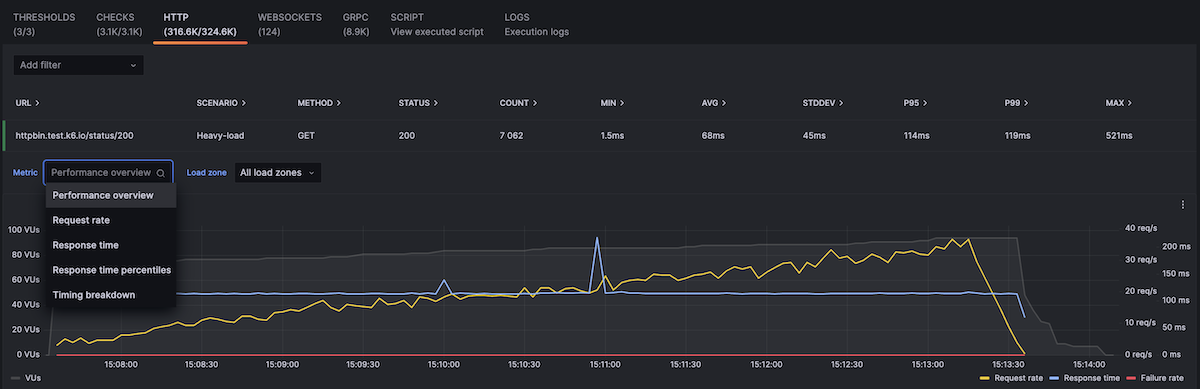Sort by the MIN column header
The height and width of the screenshot is (389, 1200).
point(613,103)
